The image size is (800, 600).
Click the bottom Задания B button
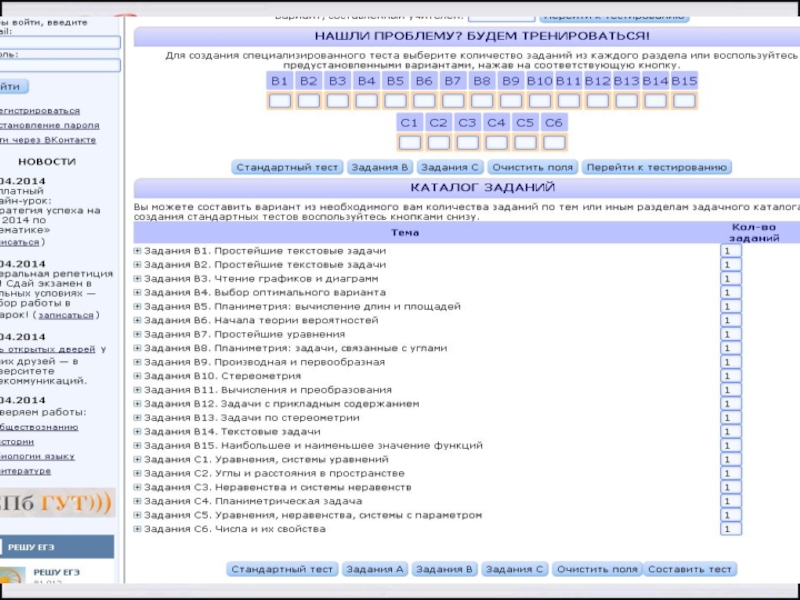click(x=444, y=569)
